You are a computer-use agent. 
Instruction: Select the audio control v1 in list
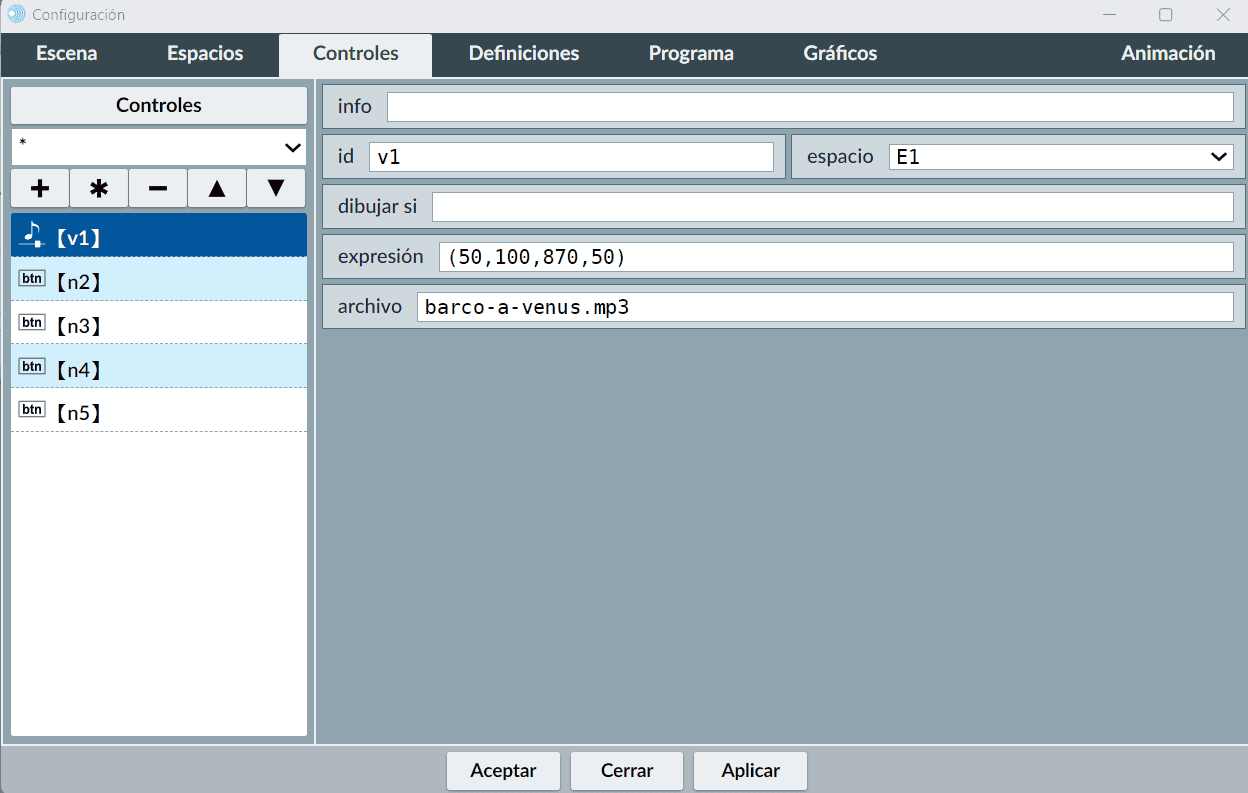coord(158,237)
